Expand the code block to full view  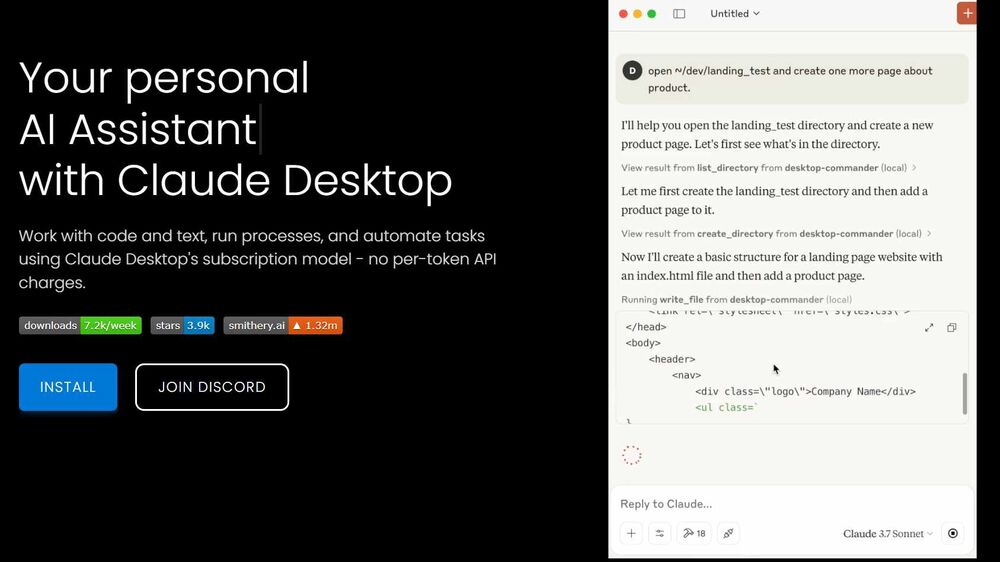(x=929, y=327)
